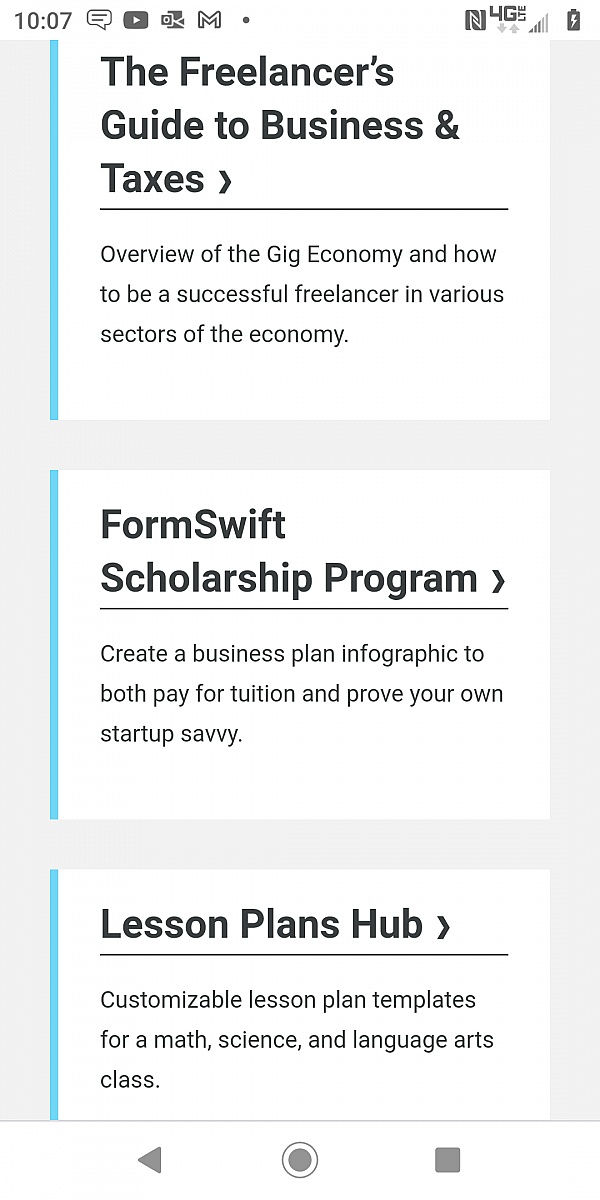
Task: Tap the camera recorder notification icon
Action: (x=172, y=18)
